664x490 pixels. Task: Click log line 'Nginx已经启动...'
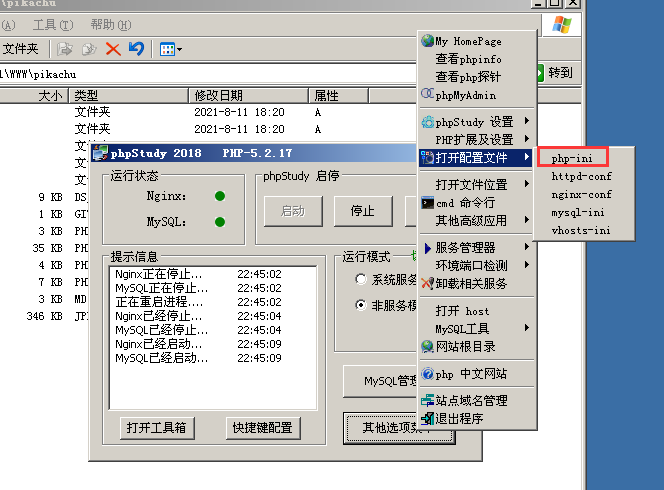159,344
